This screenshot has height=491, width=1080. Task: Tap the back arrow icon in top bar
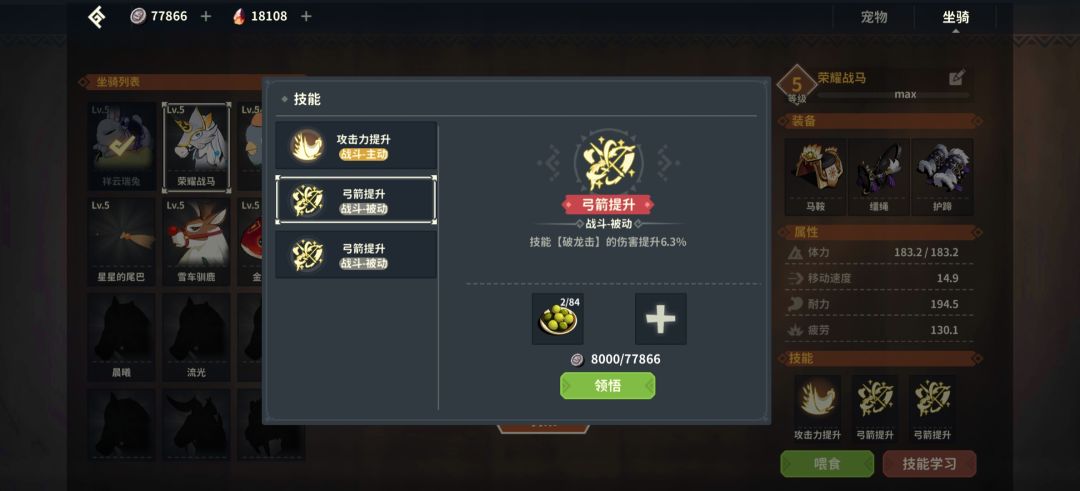[96, 17]
